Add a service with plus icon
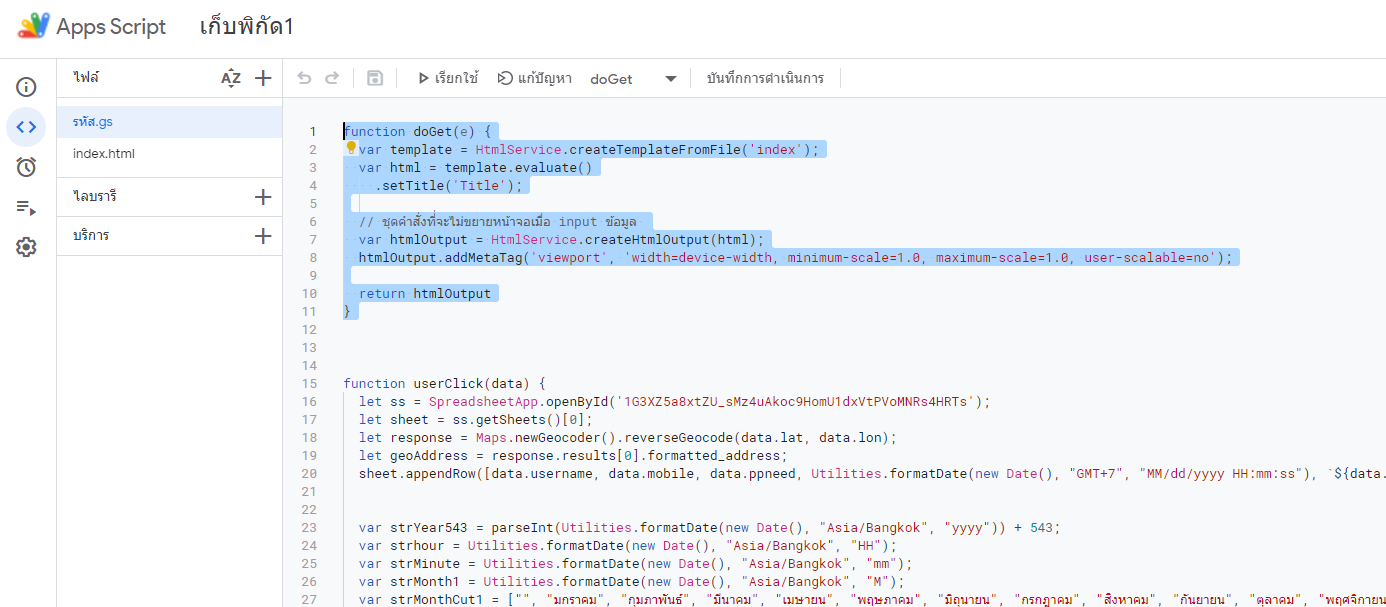 (263, 236)
